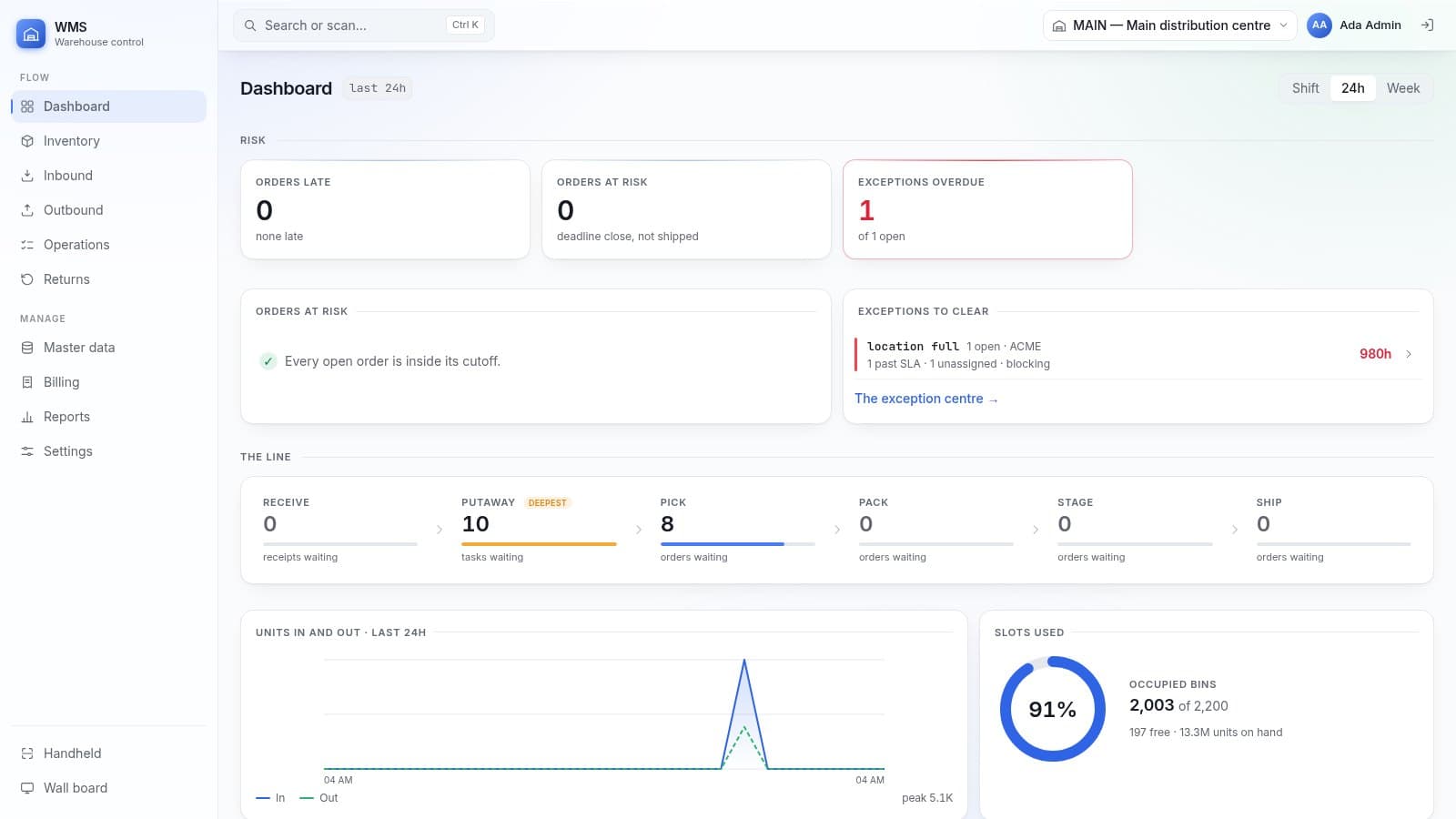Viewport: 1456px width, 819px height.
Task: Open the Reports menu item
Action: pos(108,417)
